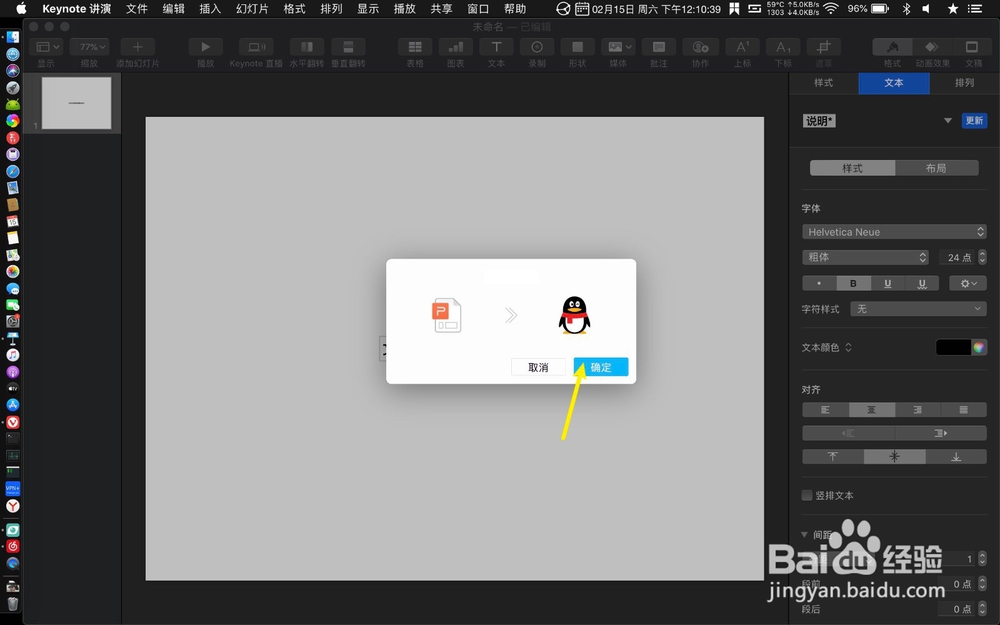The height and width of the screenshot is (625, 1000).
Task: Apply subscript with 下标 icon
Action: (x=783, y=47)
